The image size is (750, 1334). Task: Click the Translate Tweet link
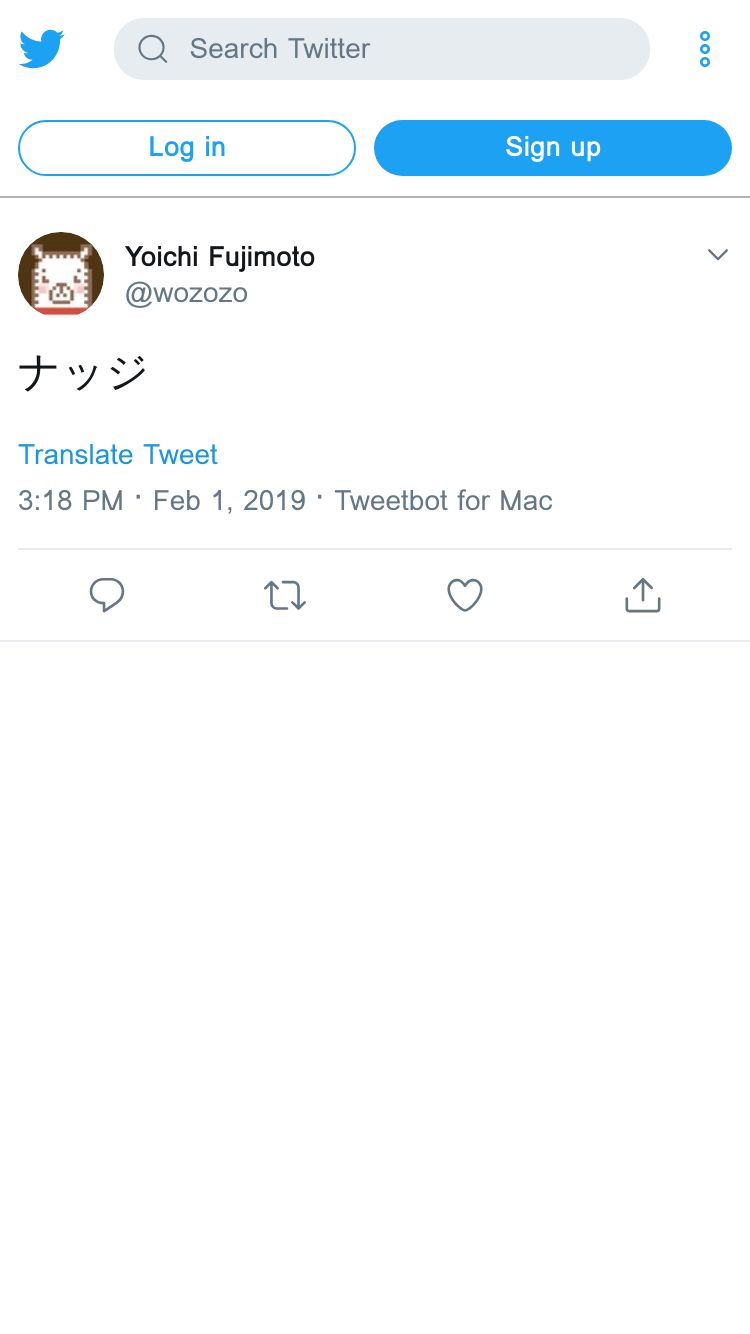[x=118, y=455]
